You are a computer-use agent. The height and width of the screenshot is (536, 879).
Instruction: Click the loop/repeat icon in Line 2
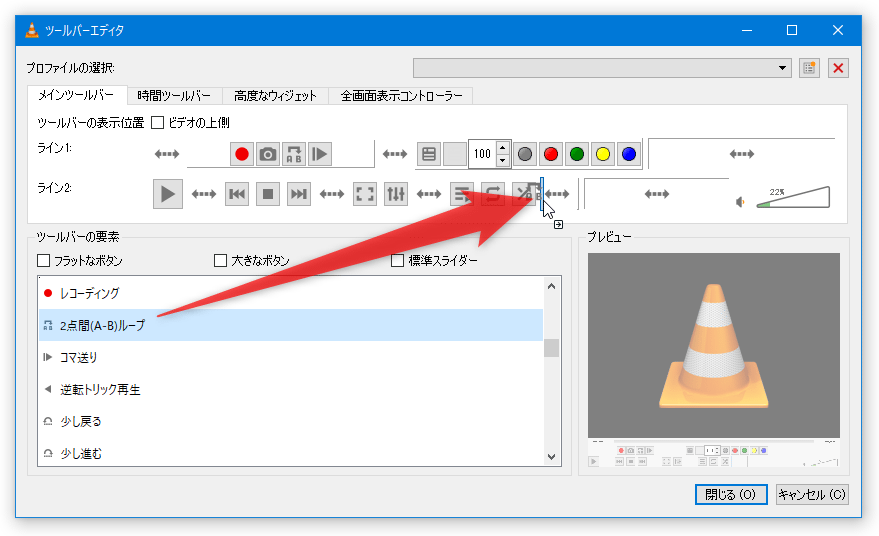click(x=492, y=194)
